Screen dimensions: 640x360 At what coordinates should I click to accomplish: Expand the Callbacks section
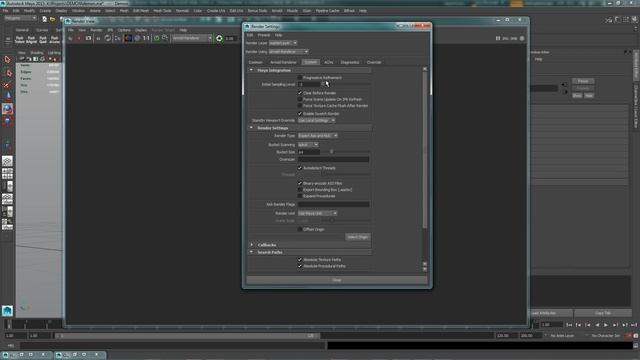251,245
